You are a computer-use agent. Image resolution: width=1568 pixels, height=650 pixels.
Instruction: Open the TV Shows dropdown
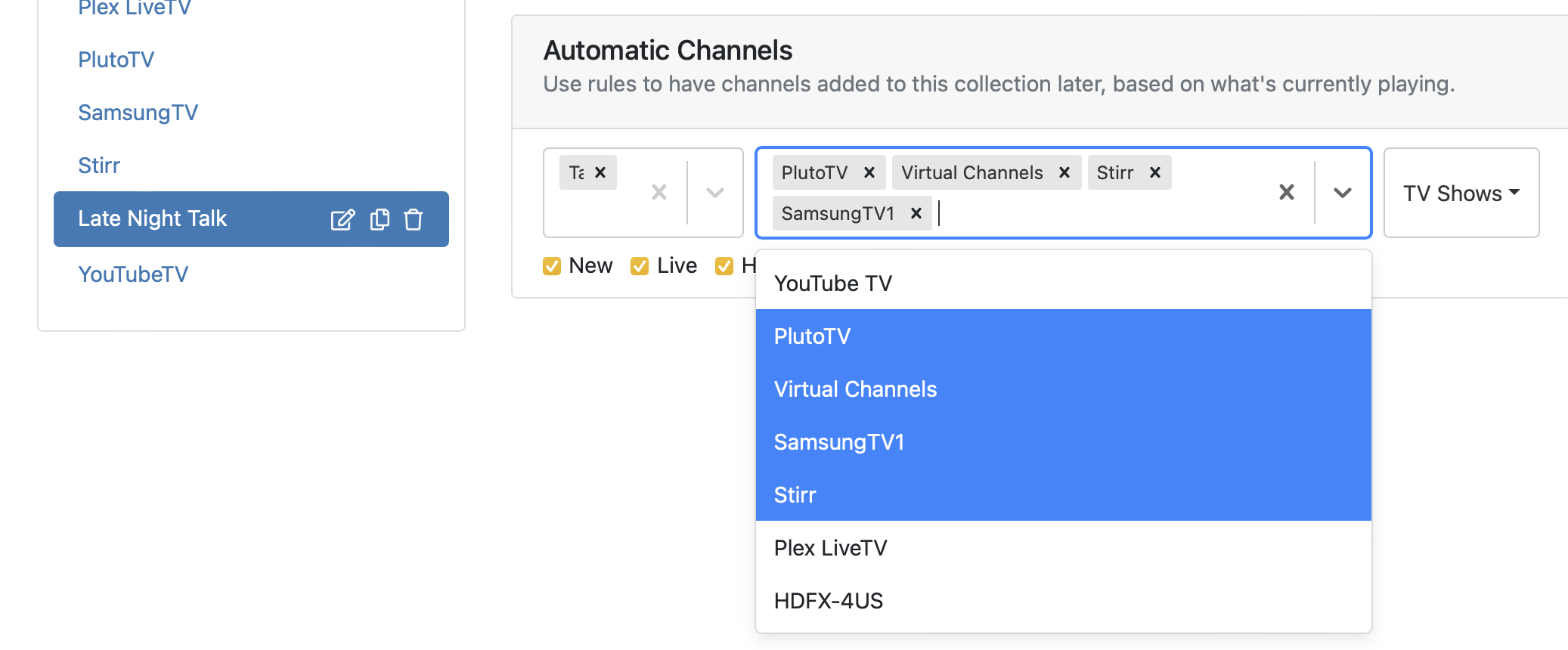(1461, 193)
